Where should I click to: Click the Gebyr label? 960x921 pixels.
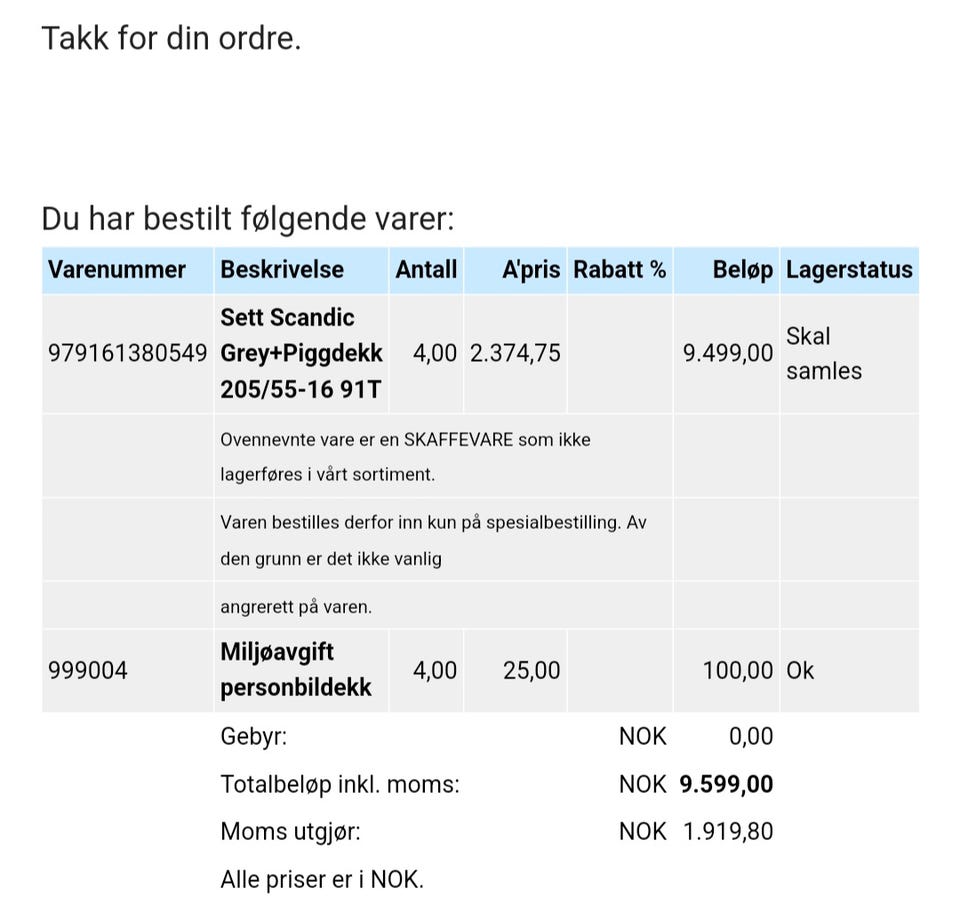pyautogui.click(x=253, y=737)
